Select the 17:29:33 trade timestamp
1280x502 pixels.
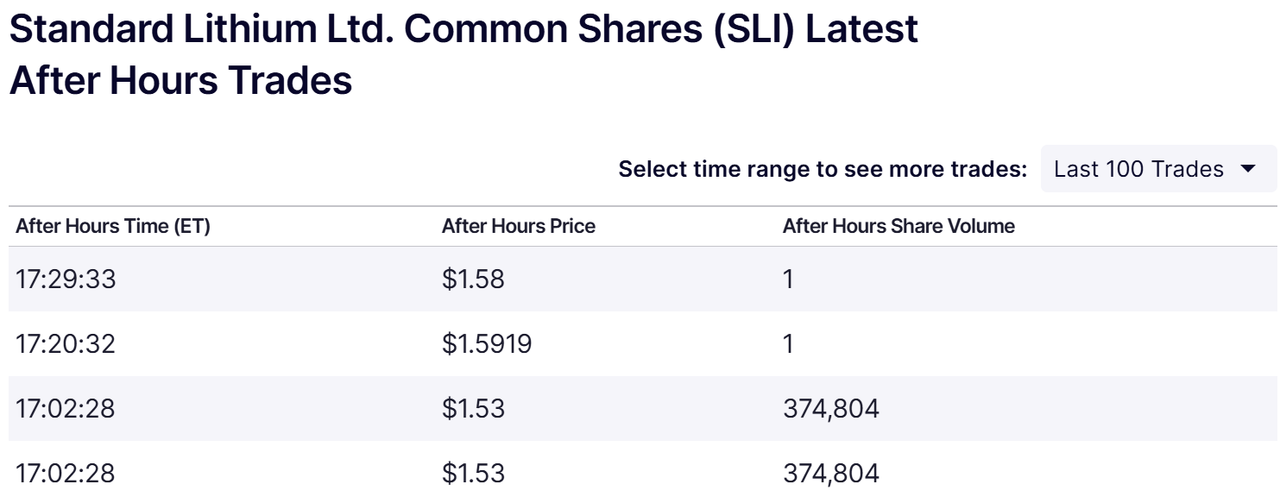[66, 279]
